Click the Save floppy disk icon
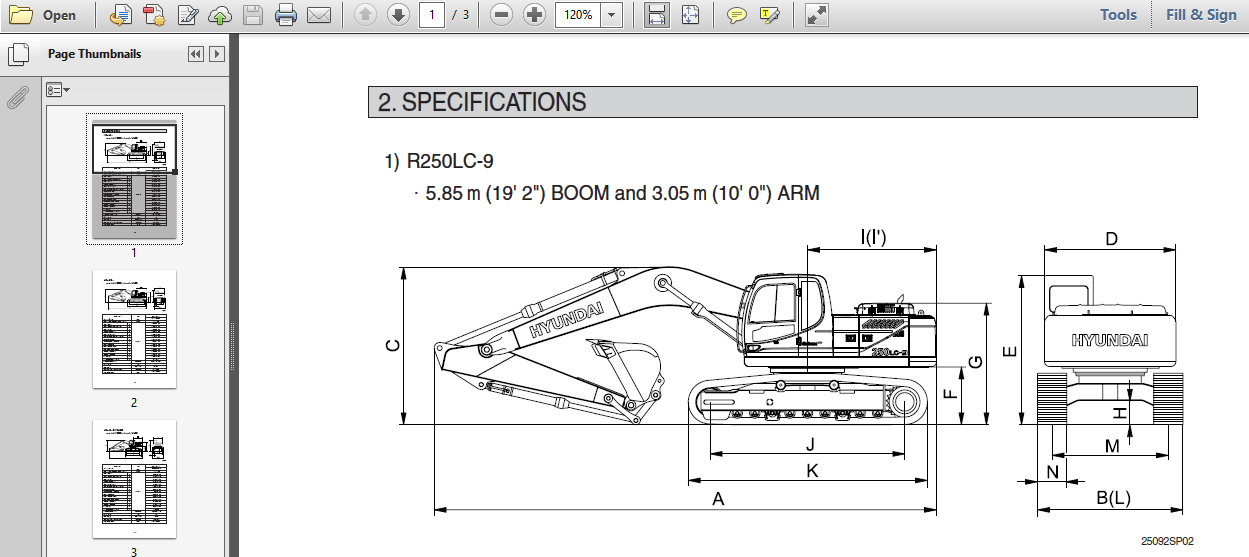The image size is (1249, 557). 253,15
